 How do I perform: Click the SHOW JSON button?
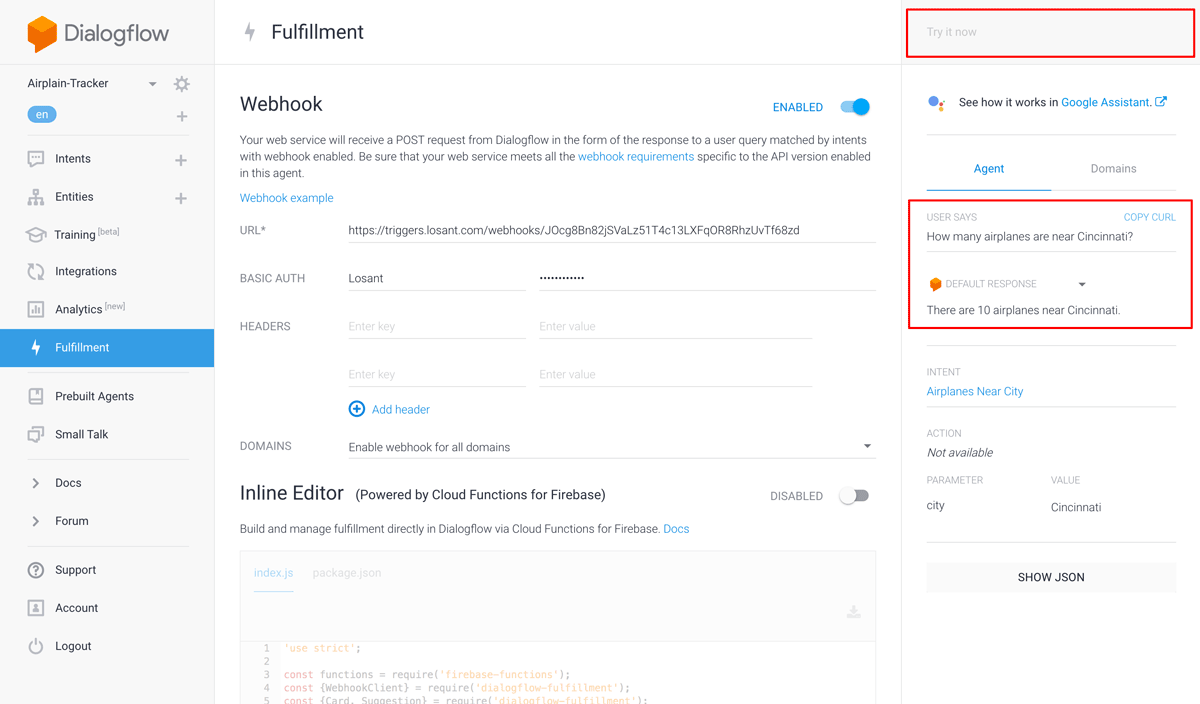(x=1050, y=577)
